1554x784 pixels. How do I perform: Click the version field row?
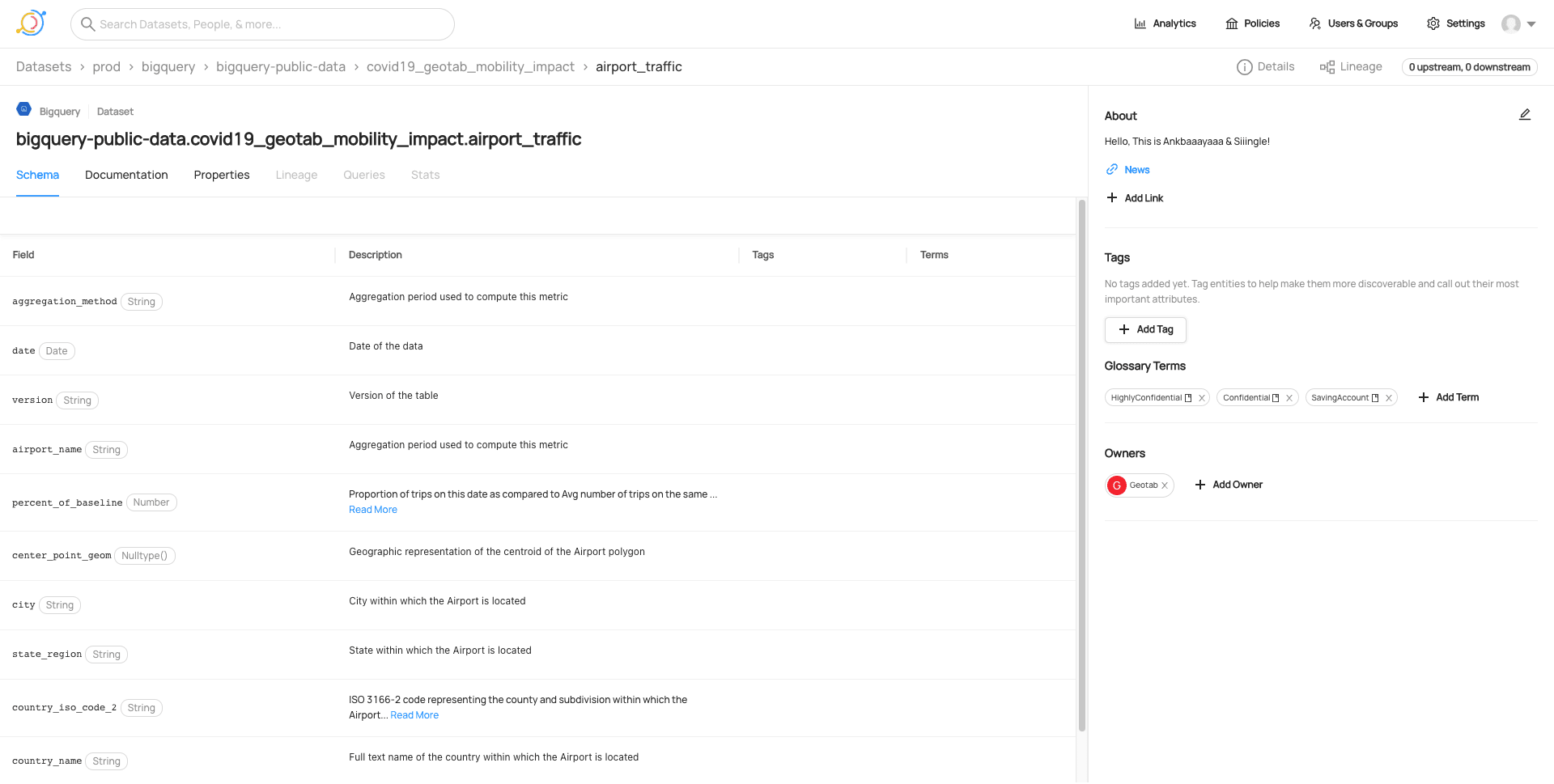(537, 400)
